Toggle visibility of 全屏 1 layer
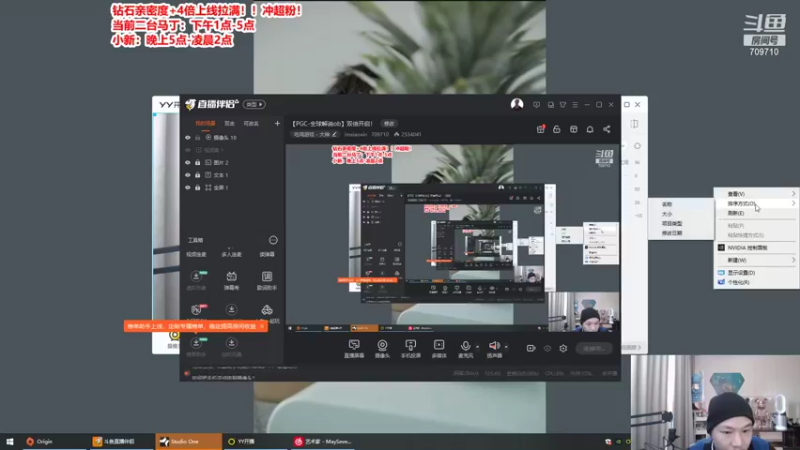The width and height of the screenshot is (800, 450). pos(188,187)
